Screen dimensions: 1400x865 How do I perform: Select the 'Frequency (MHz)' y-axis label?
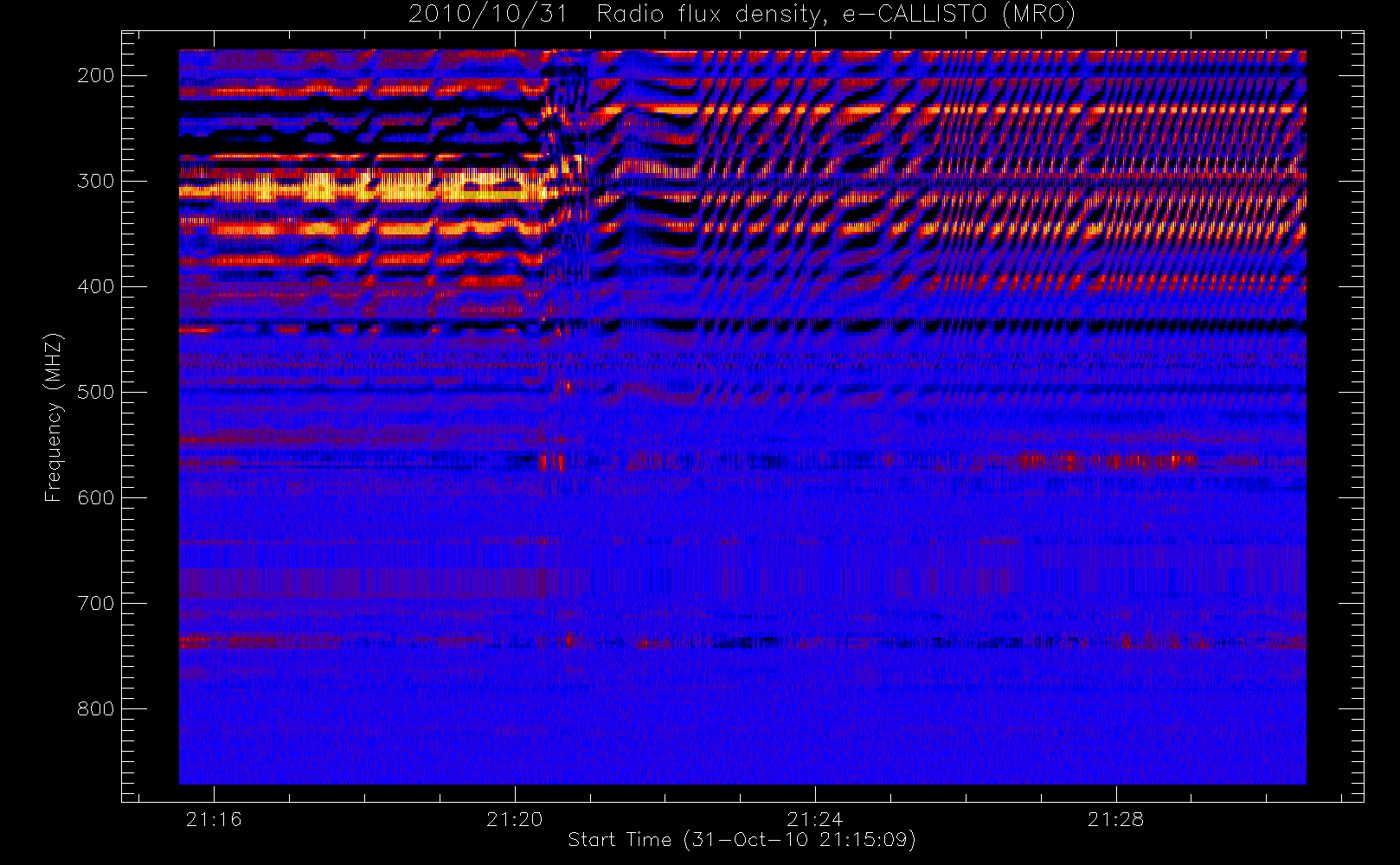(54, 417)
